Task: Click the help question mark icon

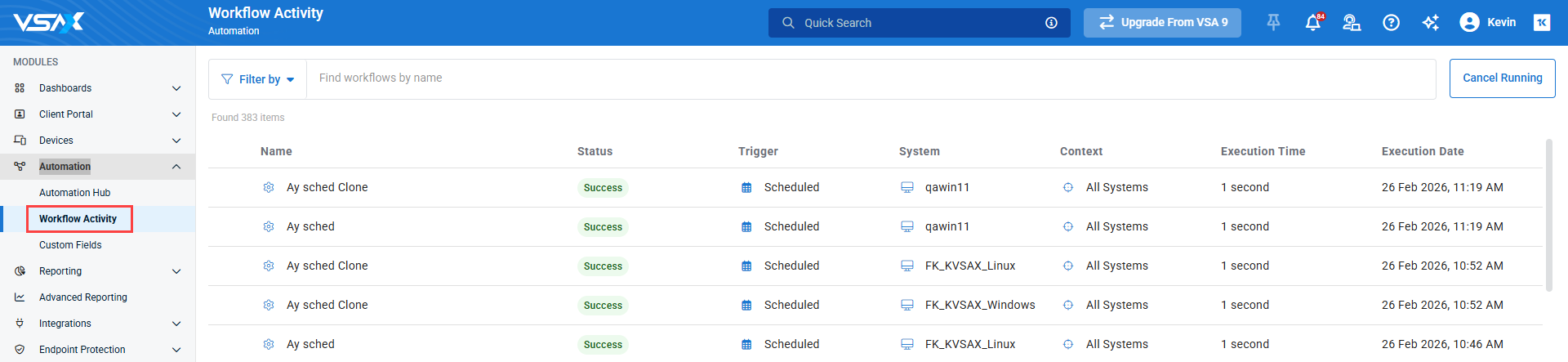Action: tap(1391, 23)
